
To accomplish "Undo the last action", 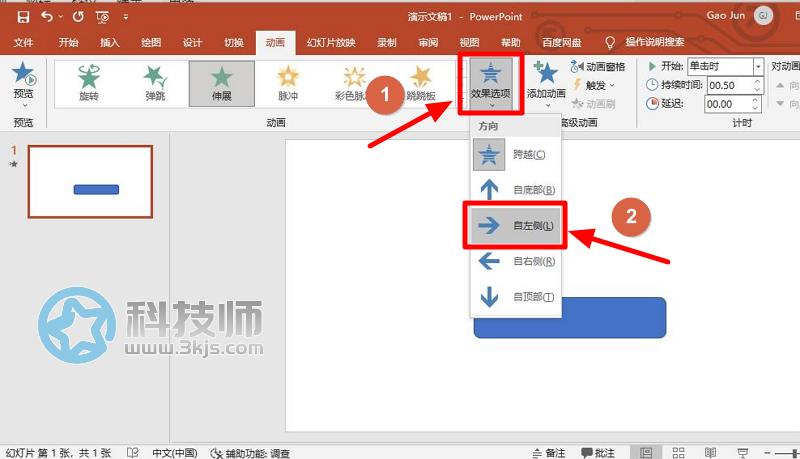I will (47, 17).
